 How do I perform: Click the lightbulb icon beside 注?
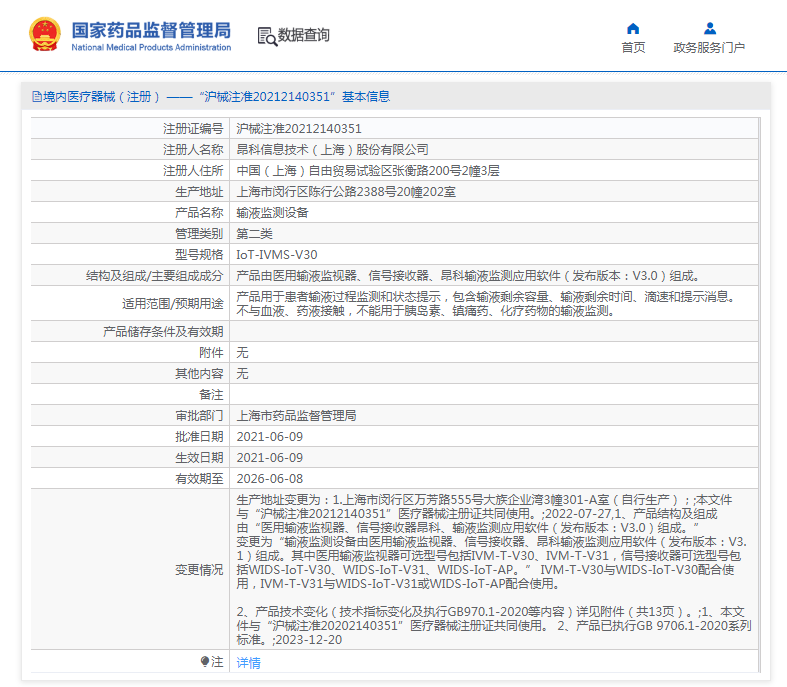coord(205,662)
